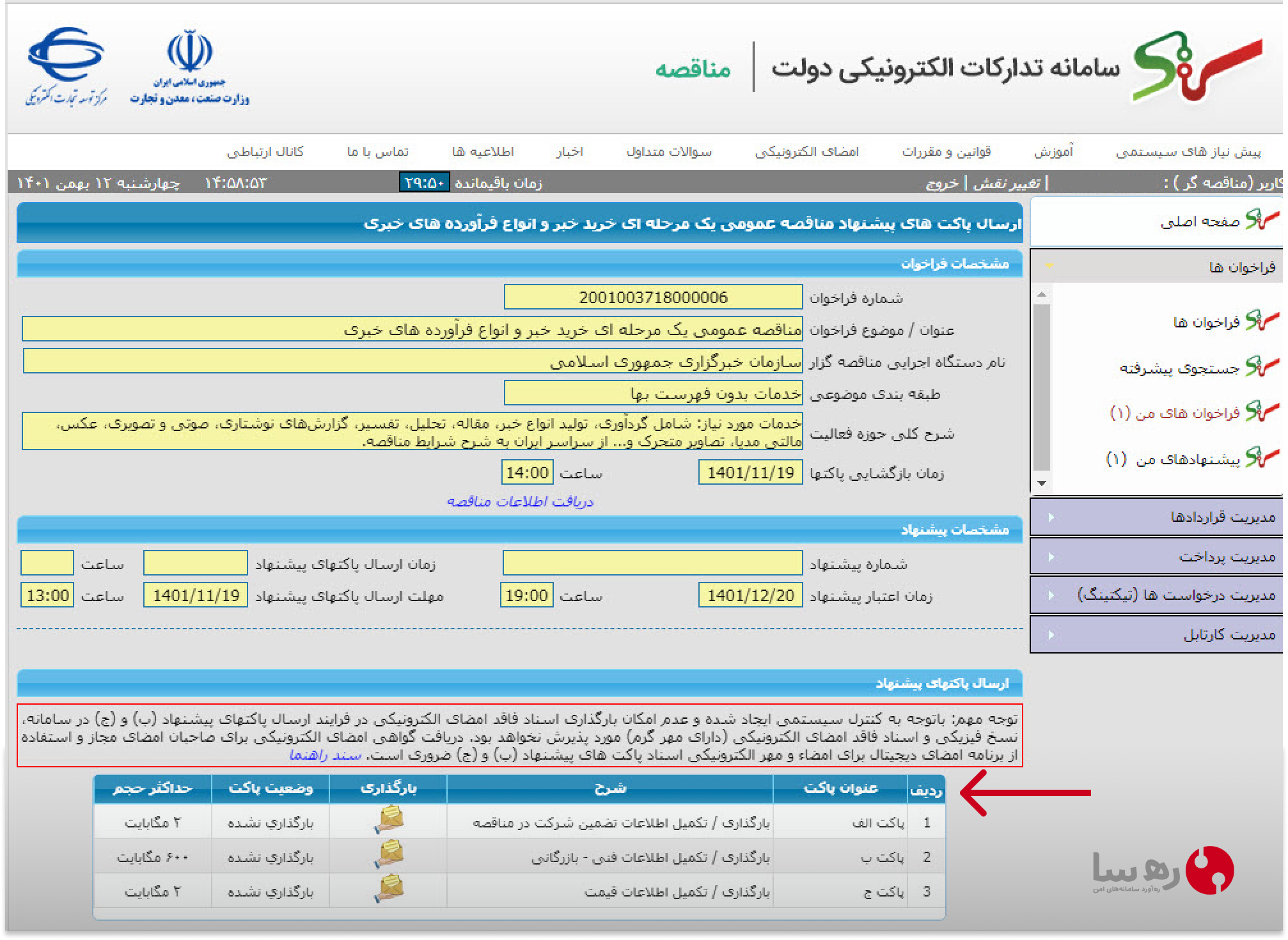The width and height of the screenshot is (1288, 940).
Task: Click the Setad logo beside صفحه اصلی
Action: 1262,221
